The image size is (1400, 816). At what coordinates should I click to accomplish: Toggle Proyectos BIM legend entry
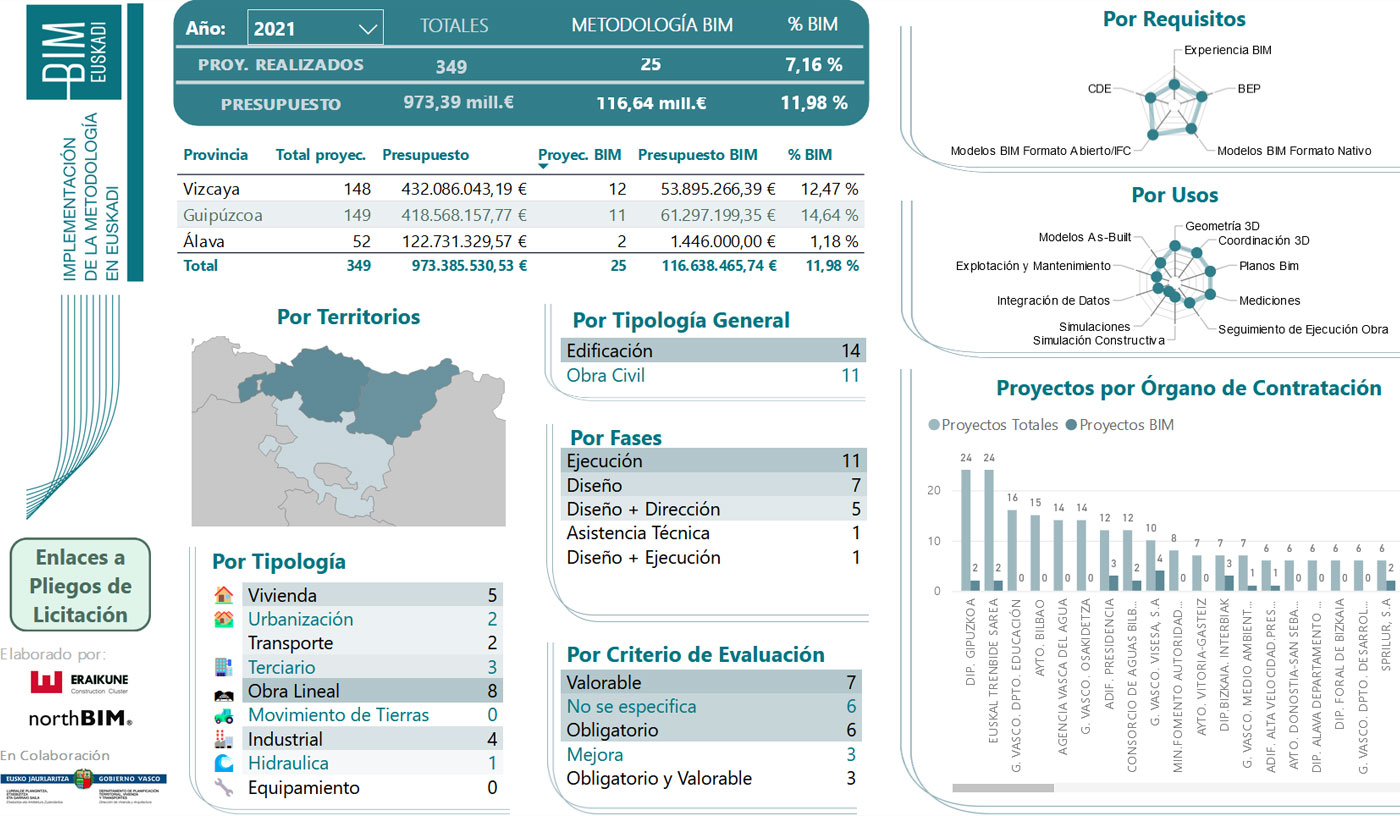tap(1120, 425)
